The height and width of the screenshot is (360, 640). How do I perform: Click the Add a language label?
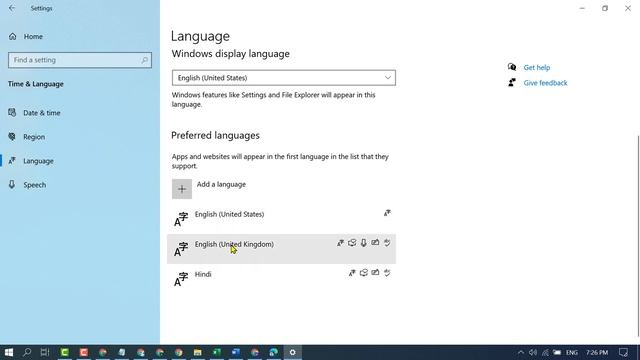pyautogui.click(x=221, y=184)
